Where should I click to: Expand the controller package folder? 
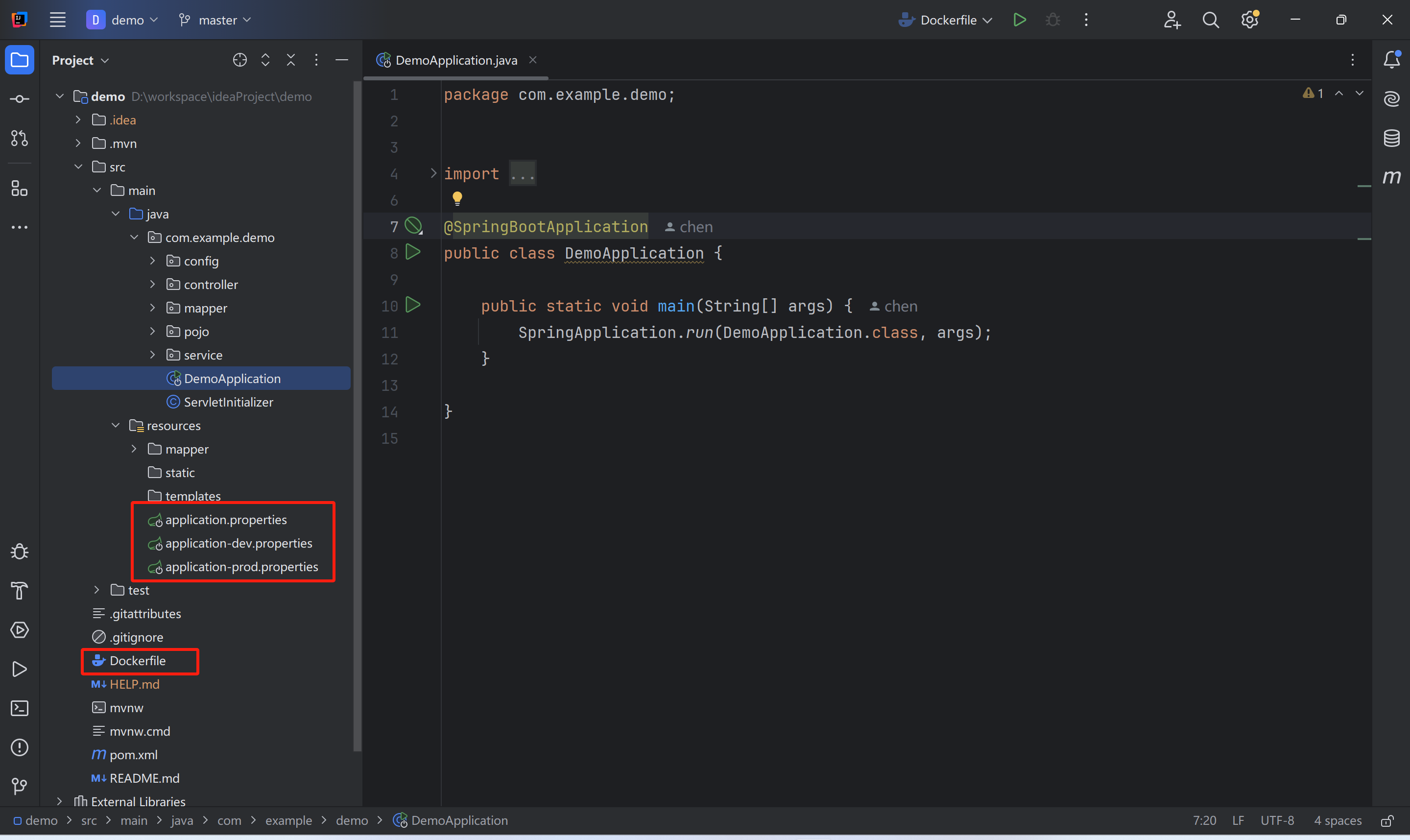pyautogui.click(x=152, y=284)
